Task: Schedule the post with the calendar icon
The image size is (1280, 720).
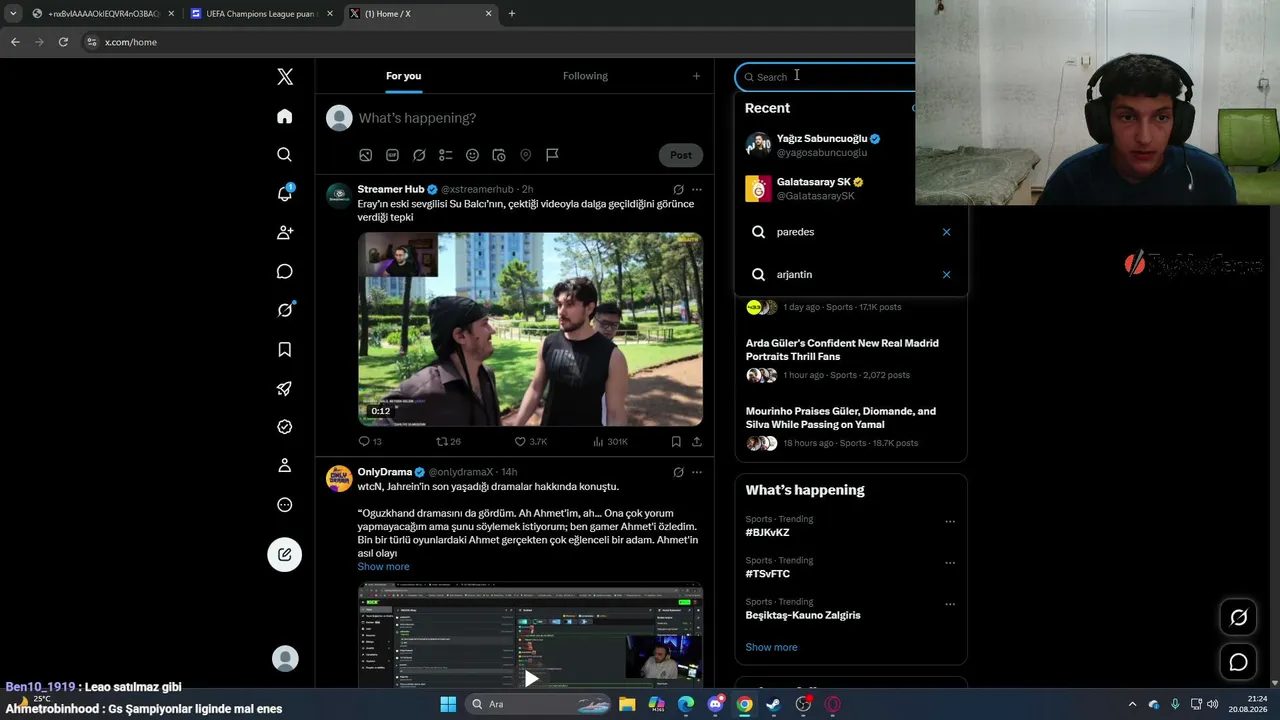Action: click(499, 155)
